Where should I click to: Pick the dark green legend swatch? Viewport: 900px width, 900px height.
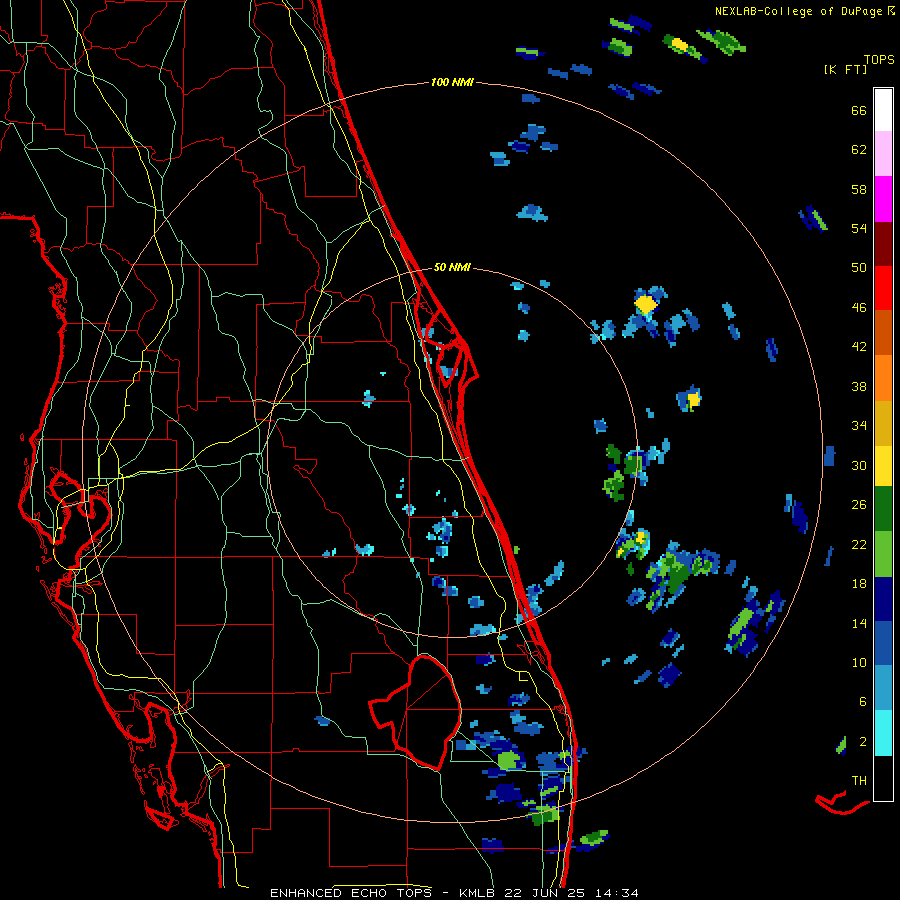pyautogui.click(x=883, y=509)
